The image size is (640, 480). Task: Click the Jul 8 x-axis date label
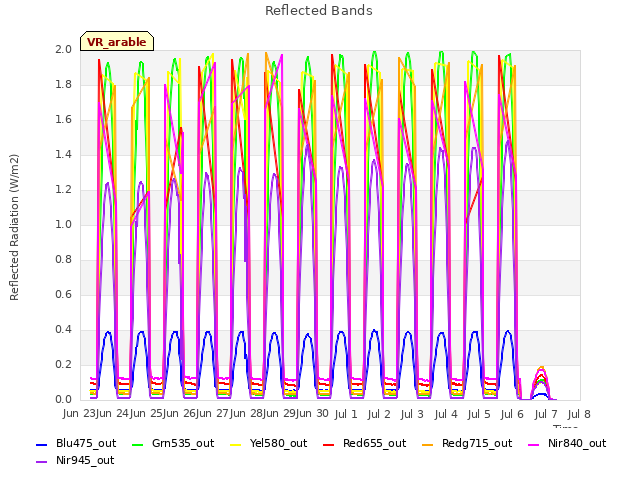579,414
